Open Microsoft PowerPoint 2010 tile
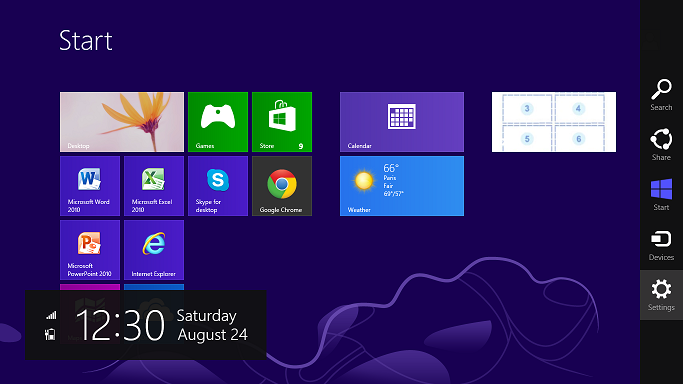The height and width of the screenshot is (384, 683). coord(90,250)
